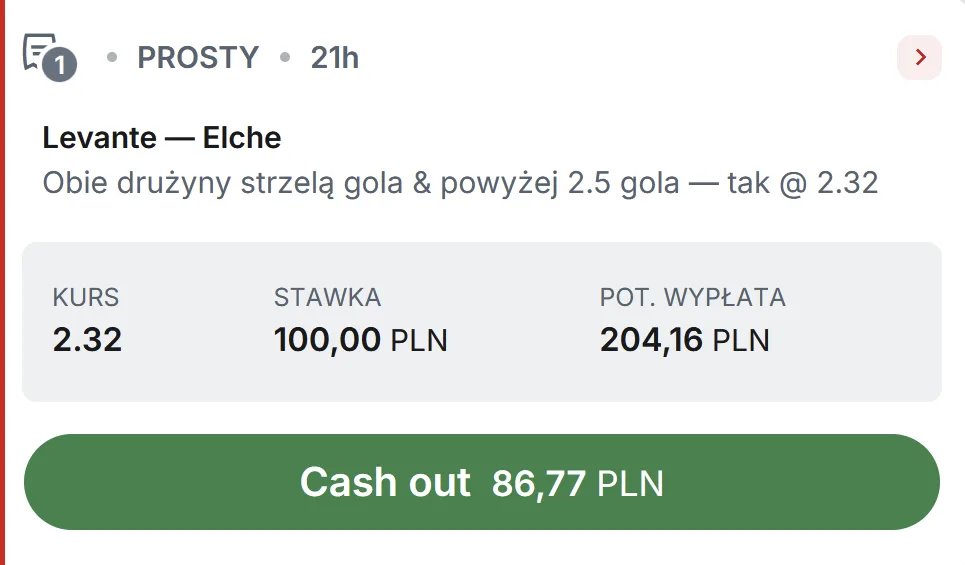Click the badge showing number 1
The image size is (965, 565).
(x=60, y=67)
